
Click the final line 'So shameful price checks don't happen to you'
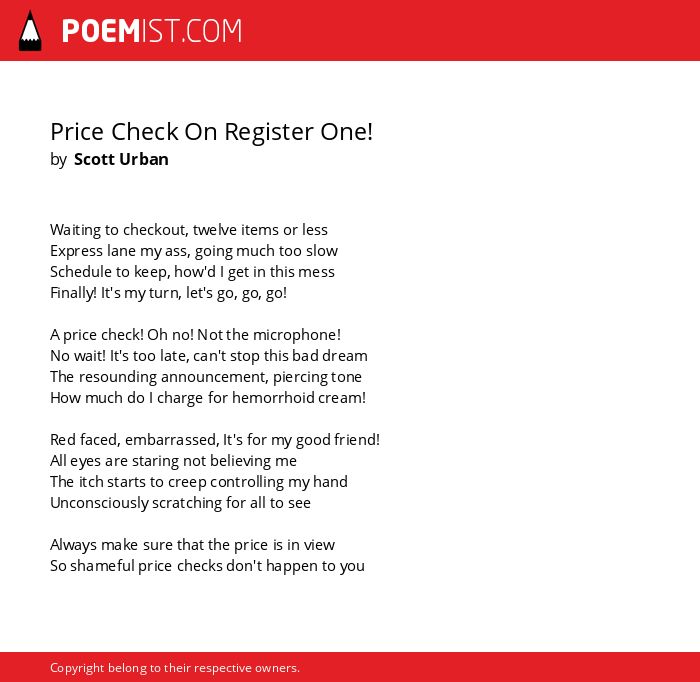tap(207, 566)
